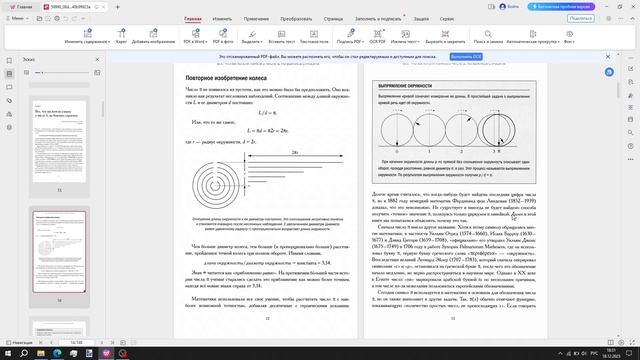This screenshot has height=360, width=640.
Task: Click the Выполнить OCR button
Action: tap(466, 57)
